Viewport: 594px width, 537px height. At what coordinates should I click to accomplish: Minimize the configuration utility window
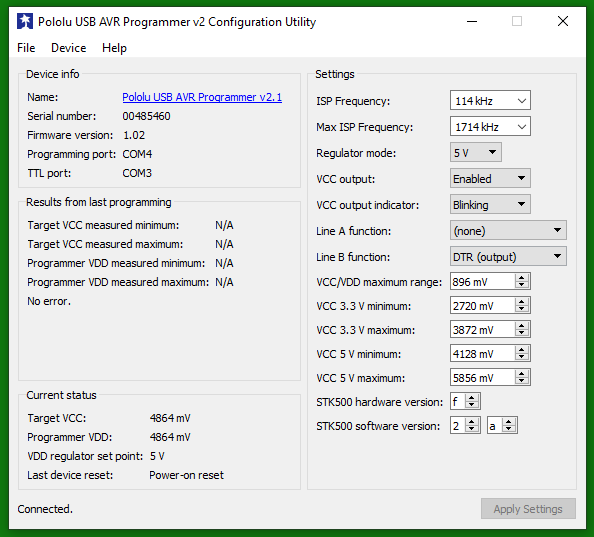coord(472,21)
